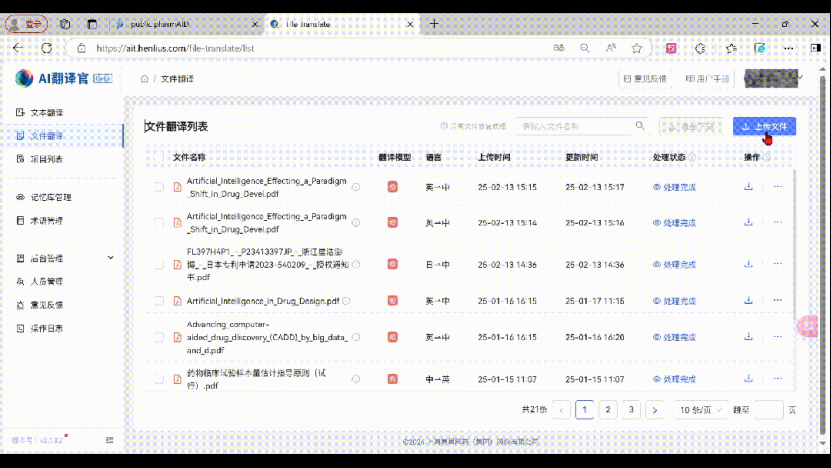The image size is (831, 468).
Task: Check the Artificial_Intelligence_in_Drug_Design.pdf checkbox
Action: coord(159,301)
